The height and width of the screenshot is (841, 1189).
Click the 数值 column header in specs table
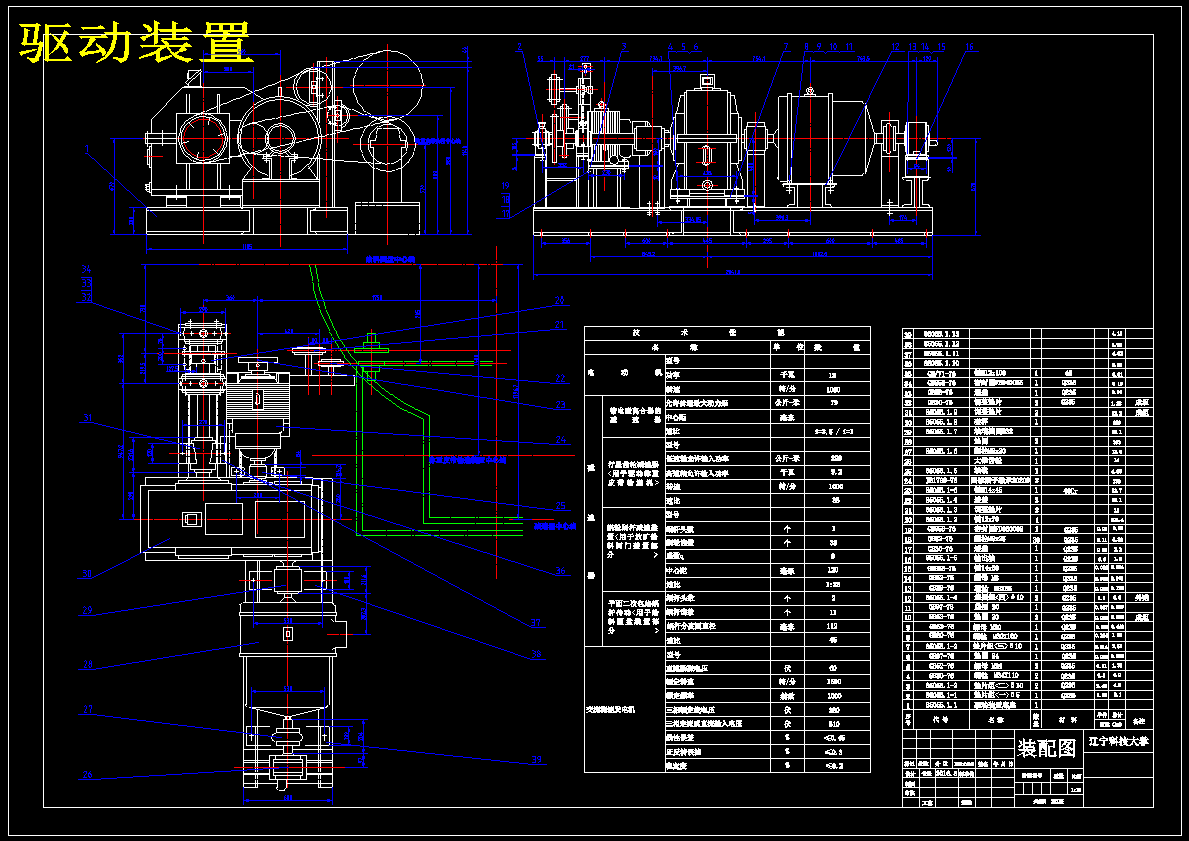pos(836,347)
